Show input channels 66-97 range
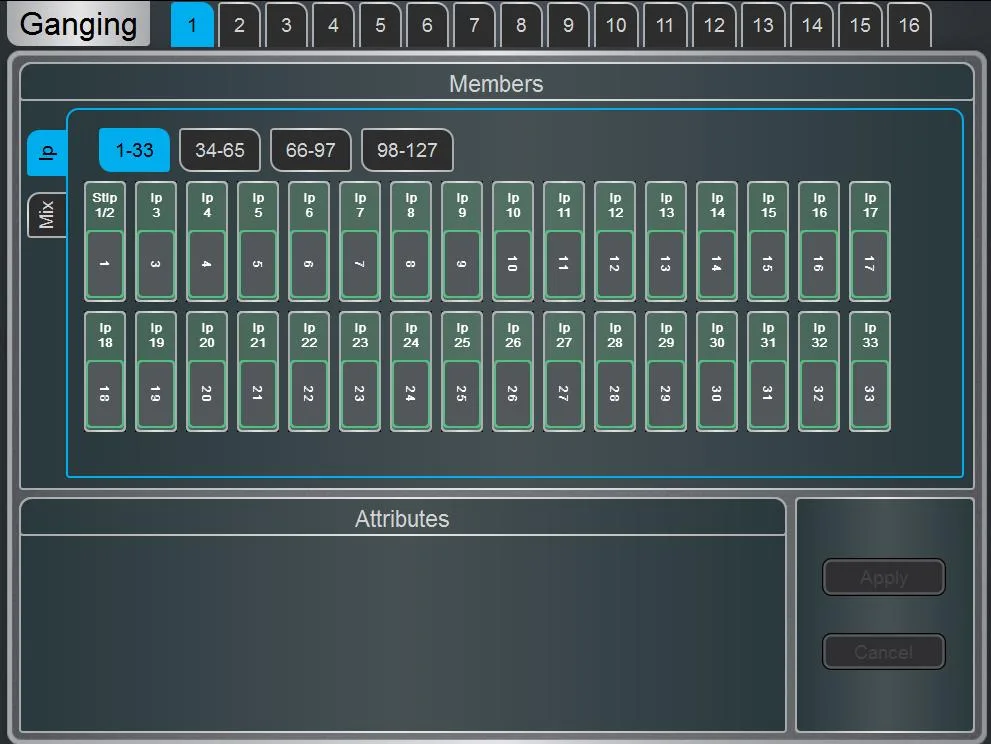Image resolution: width=991 pixels, height=744 pixels. (310, 150)
